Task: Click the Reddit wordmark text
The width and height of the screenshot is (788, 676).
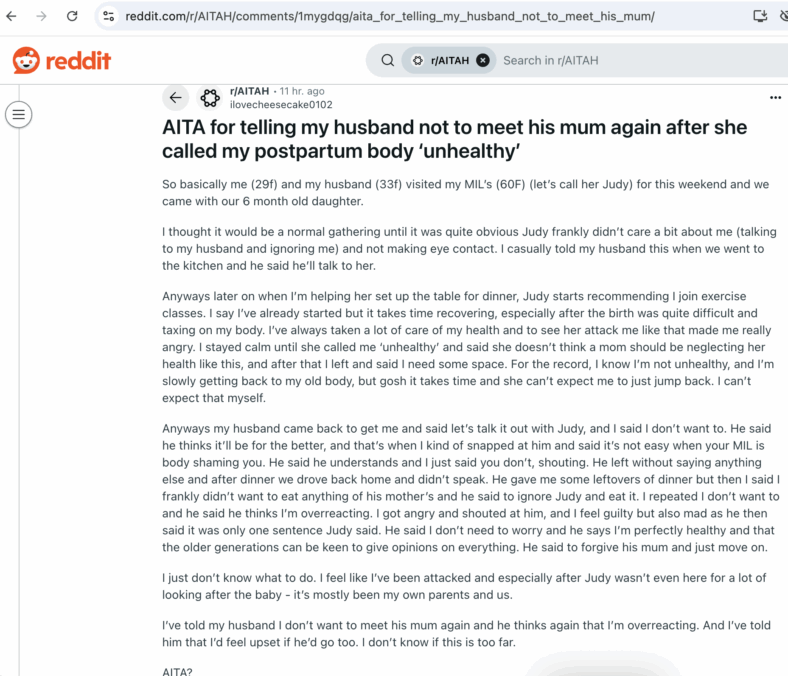Action: pos(78,61)
